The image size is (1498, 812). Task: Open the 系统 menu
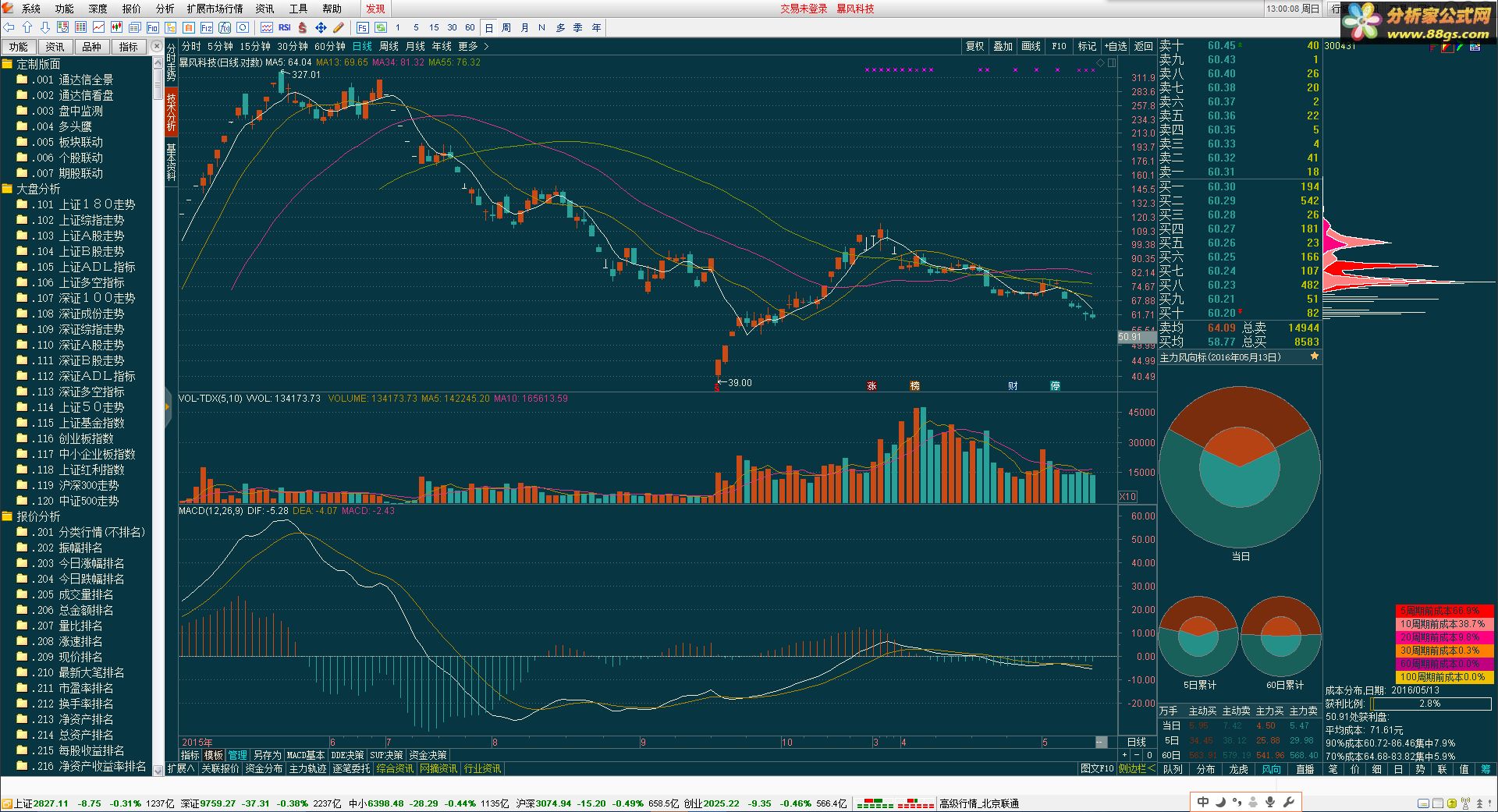[31, 9]
